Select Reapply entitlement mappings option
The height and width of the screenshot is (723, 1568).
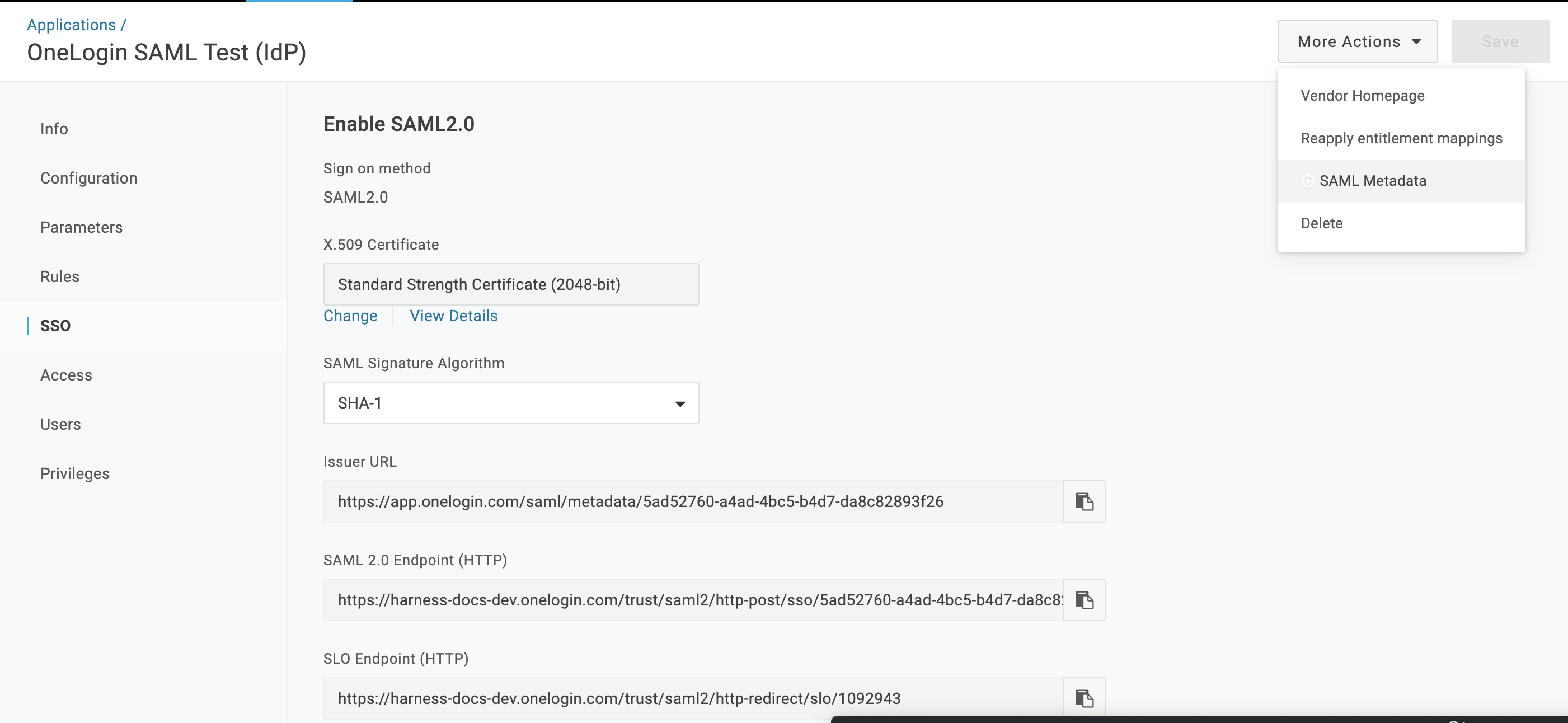point(1401,139)
